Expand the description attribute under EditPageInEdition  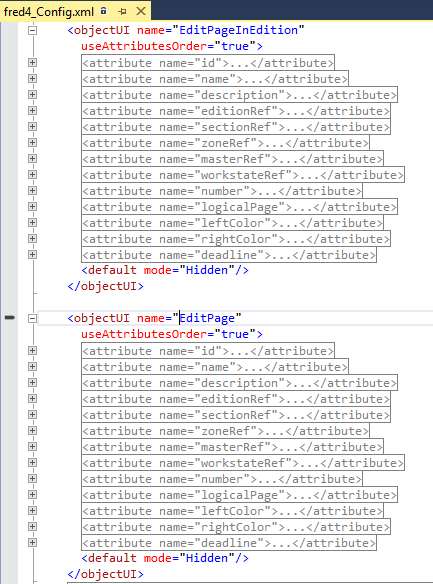click(x=32, y=95)
